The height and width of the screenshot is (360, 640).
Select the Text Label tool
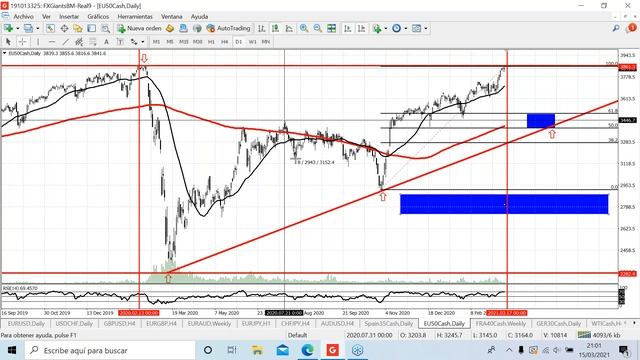point(120,42)
